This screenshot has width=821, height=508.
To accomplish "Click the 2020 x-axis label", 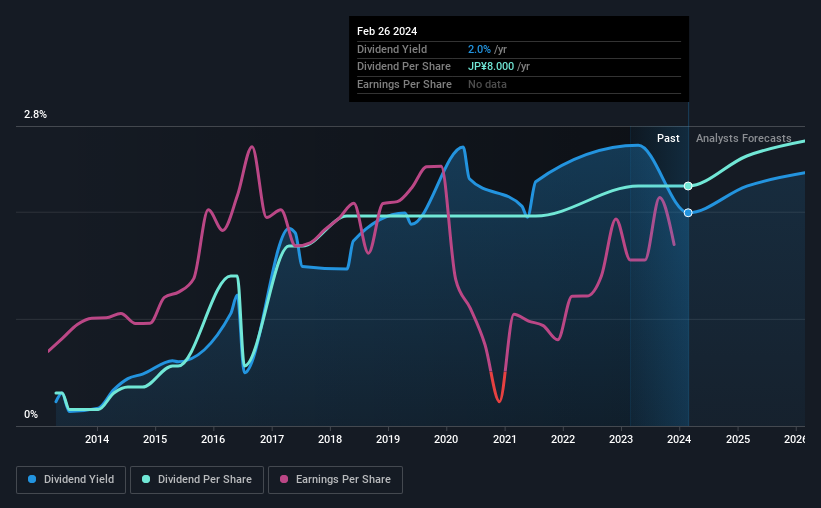I will 446,439.
